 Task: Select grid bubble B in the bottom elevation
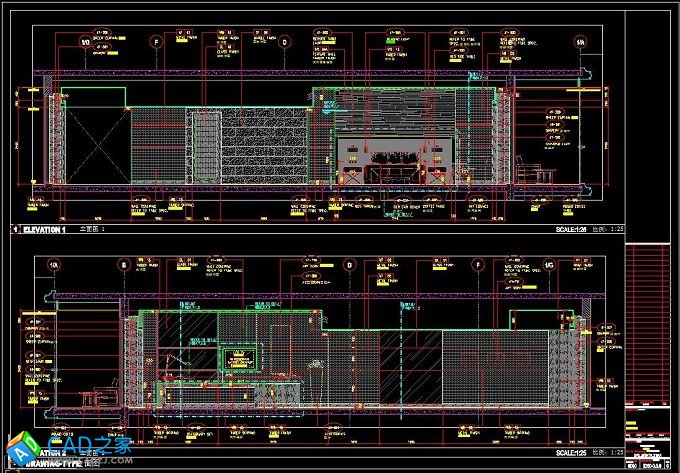(124, 266)
